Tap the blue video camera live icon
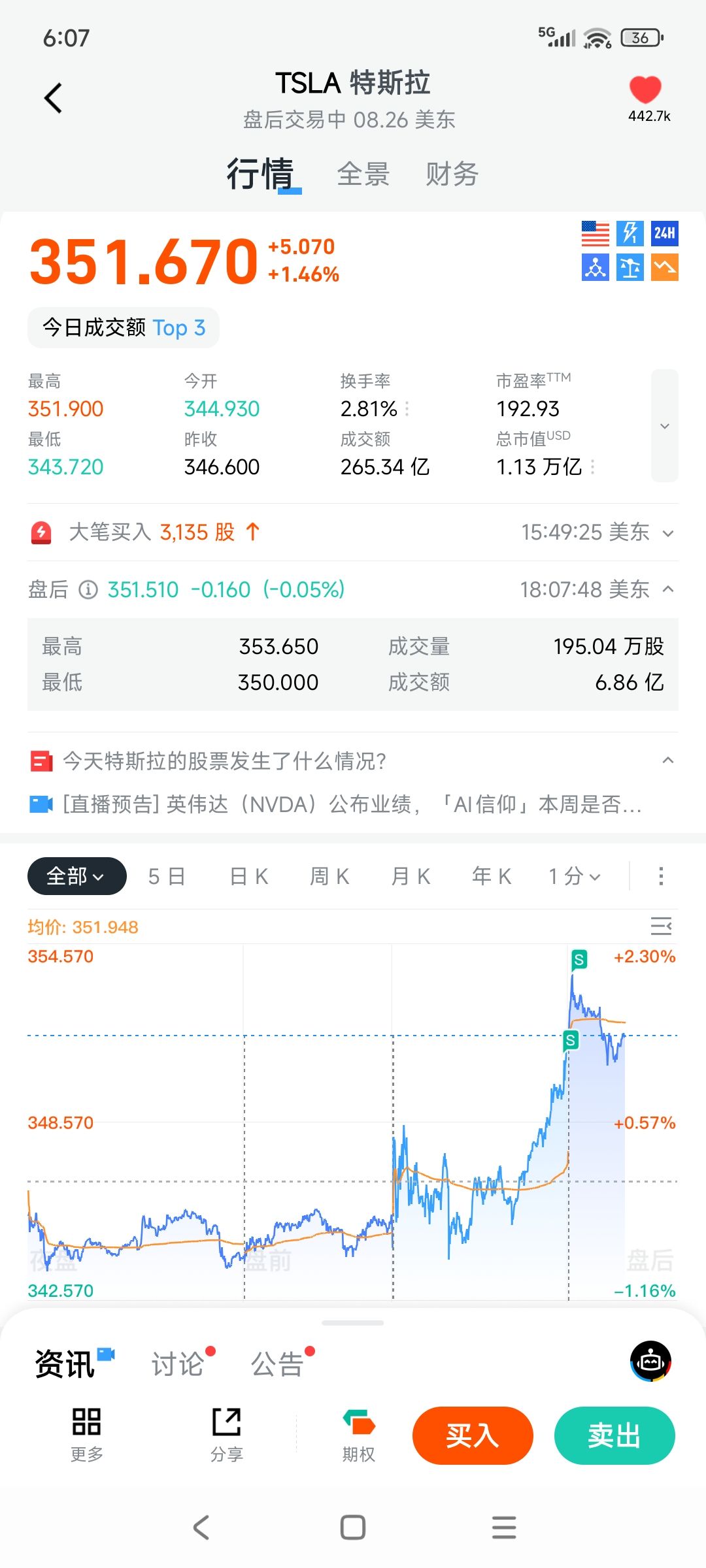The image size is (706, 1568). coord(41,804)
